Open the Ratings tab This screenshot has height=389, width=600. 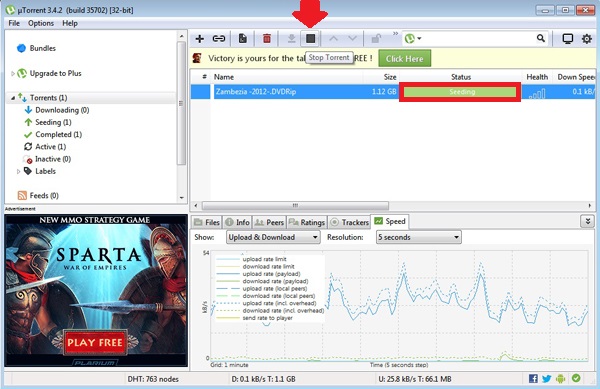pos(307,222)
